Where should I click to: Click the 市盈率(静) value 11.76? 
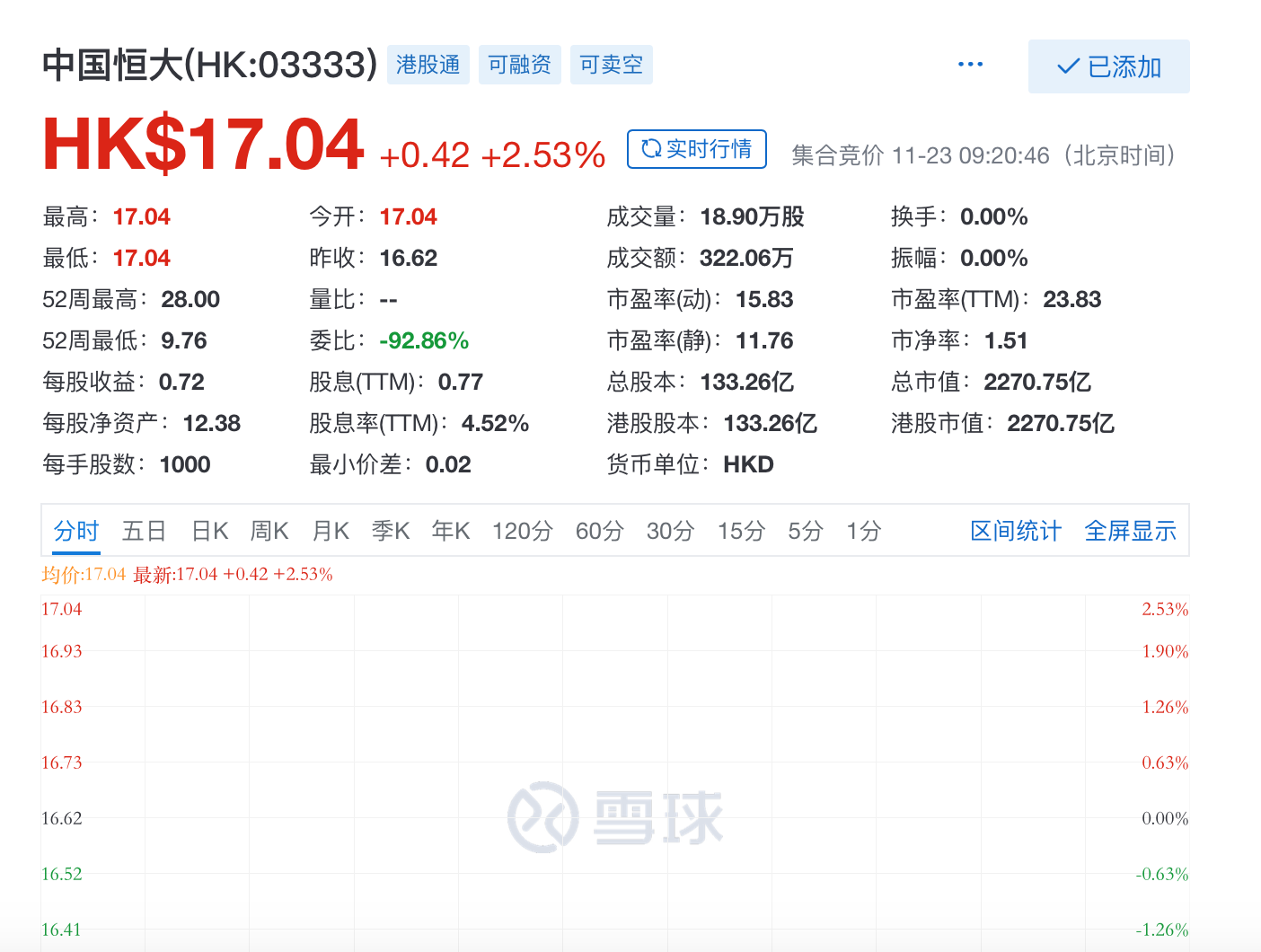(765, 340)
